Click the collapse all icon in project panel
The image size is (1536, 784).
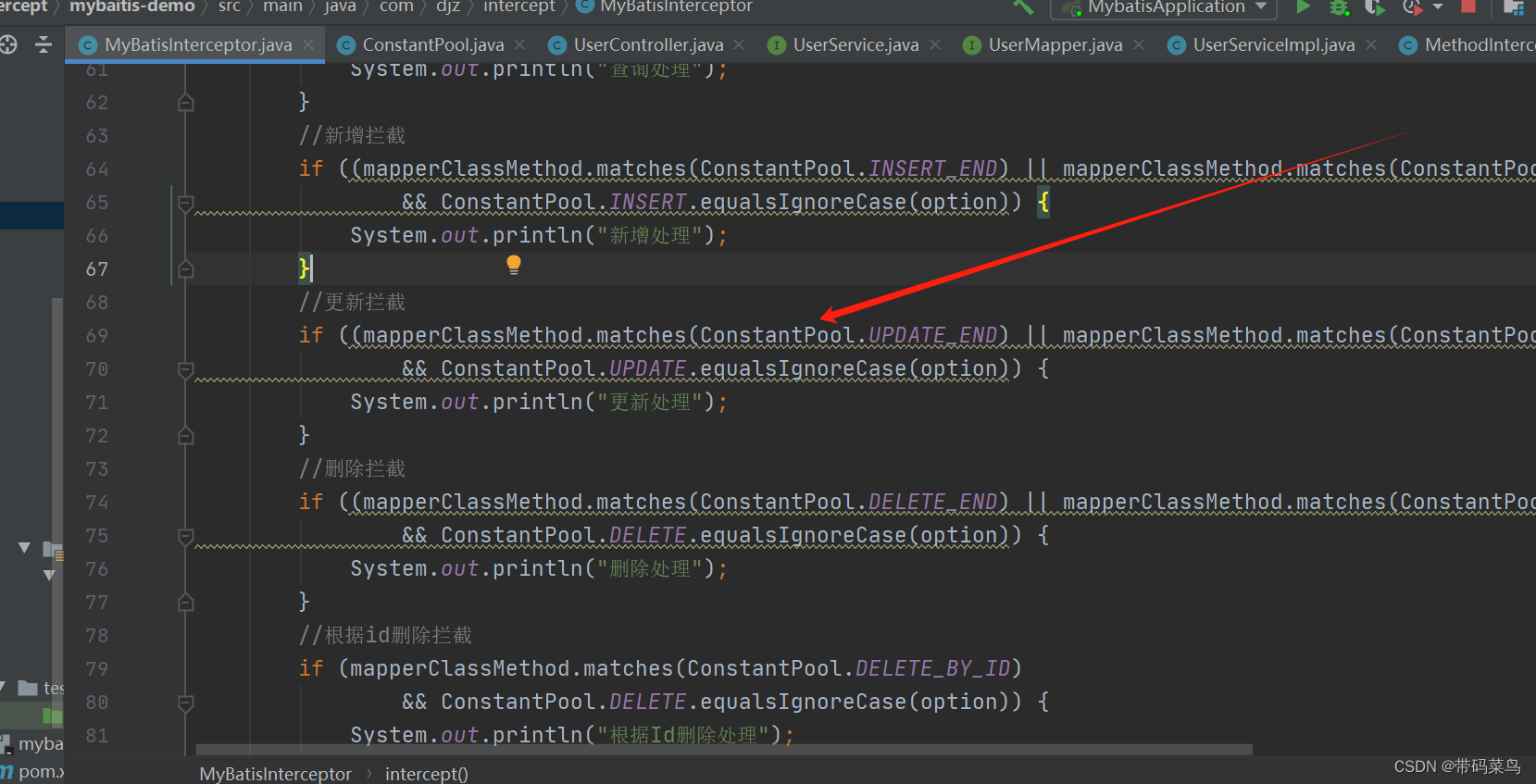44,44
